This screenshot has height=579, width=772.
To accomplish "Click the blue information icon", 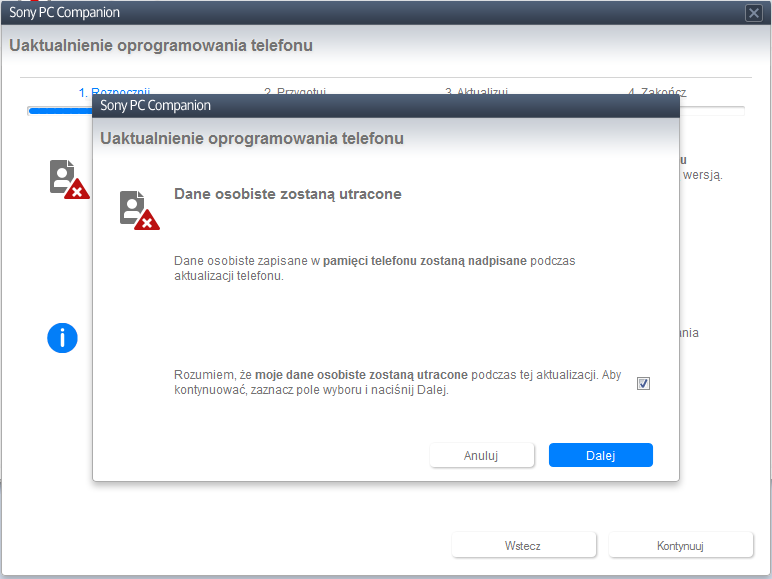I will [x=62, y=338].
